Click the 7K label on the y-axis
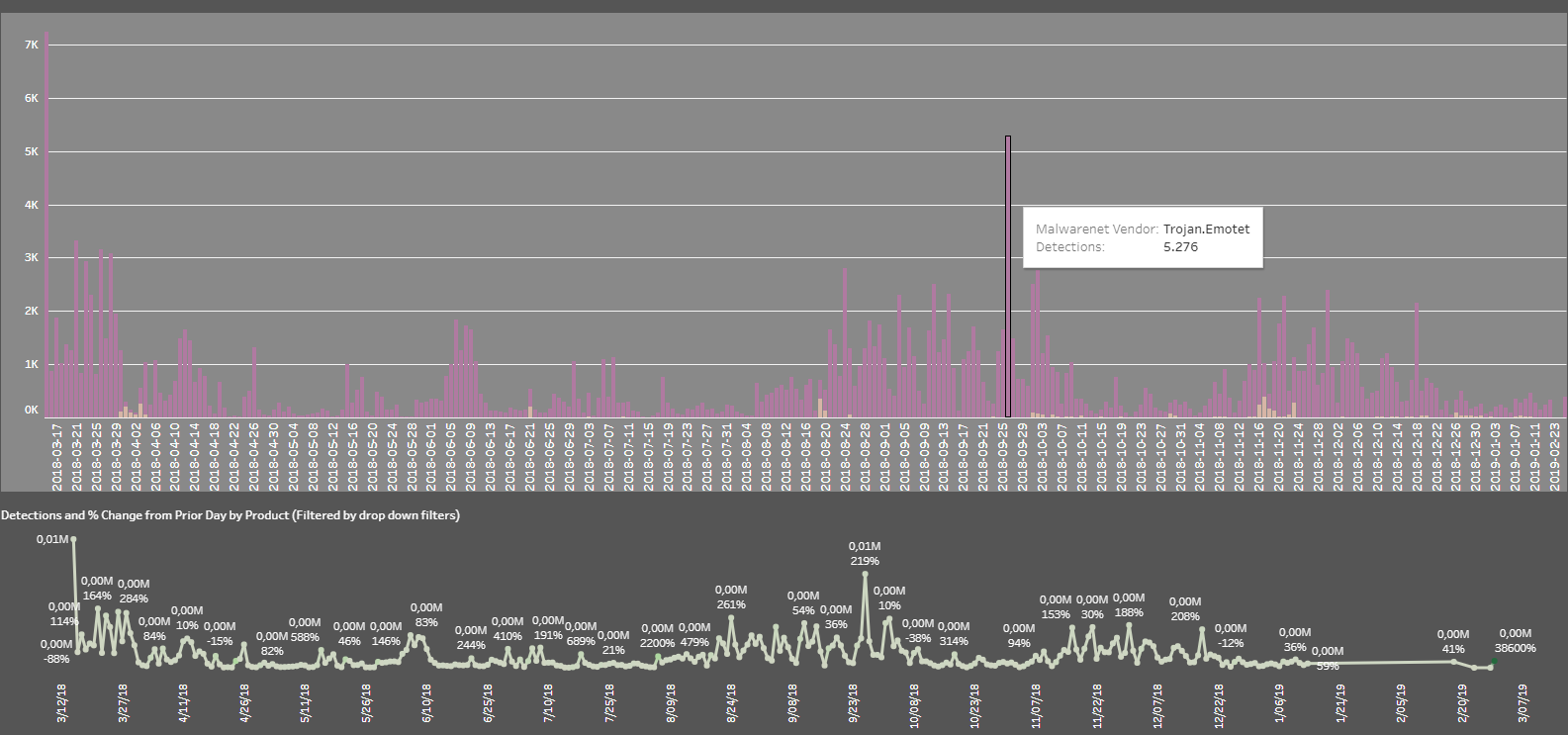The width and height of the screenshot is (1568, 735). pyautogui.click(x=31, y=46)
